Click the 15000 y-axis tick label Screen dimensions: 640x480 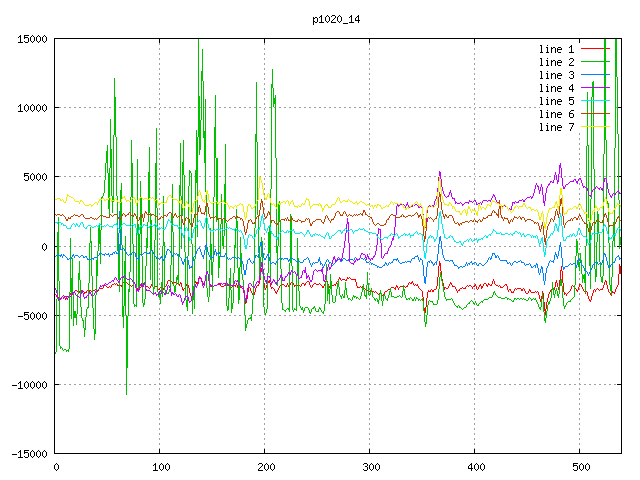32,39
